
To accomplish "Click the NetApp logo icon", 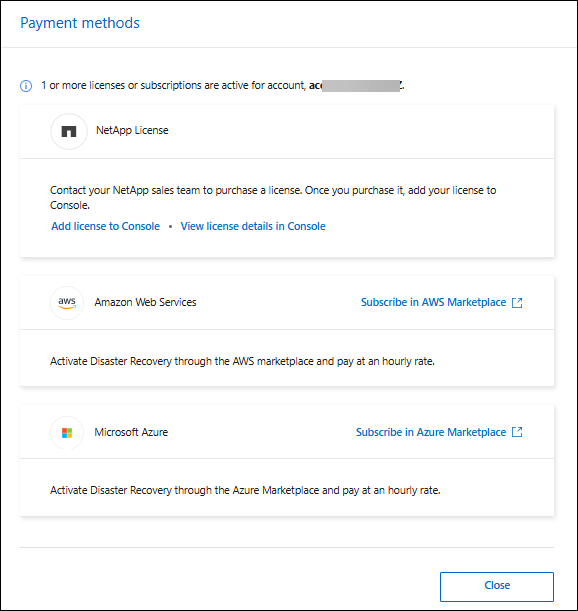I will pyautogui.click(x=69, y=131).
